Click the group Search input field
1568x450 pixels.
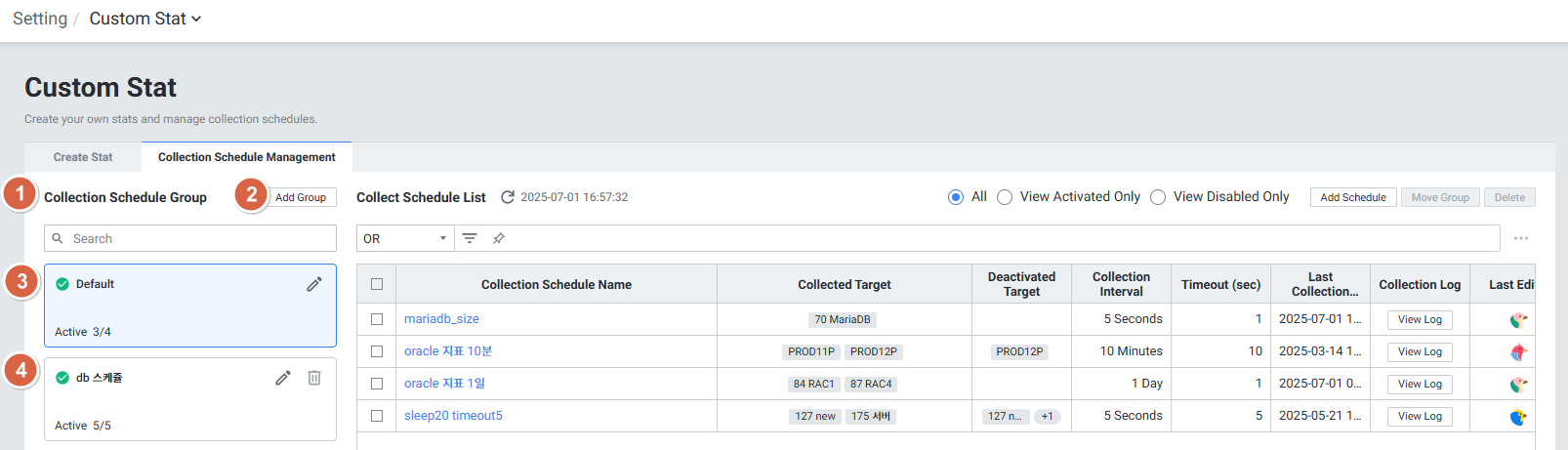190,238
